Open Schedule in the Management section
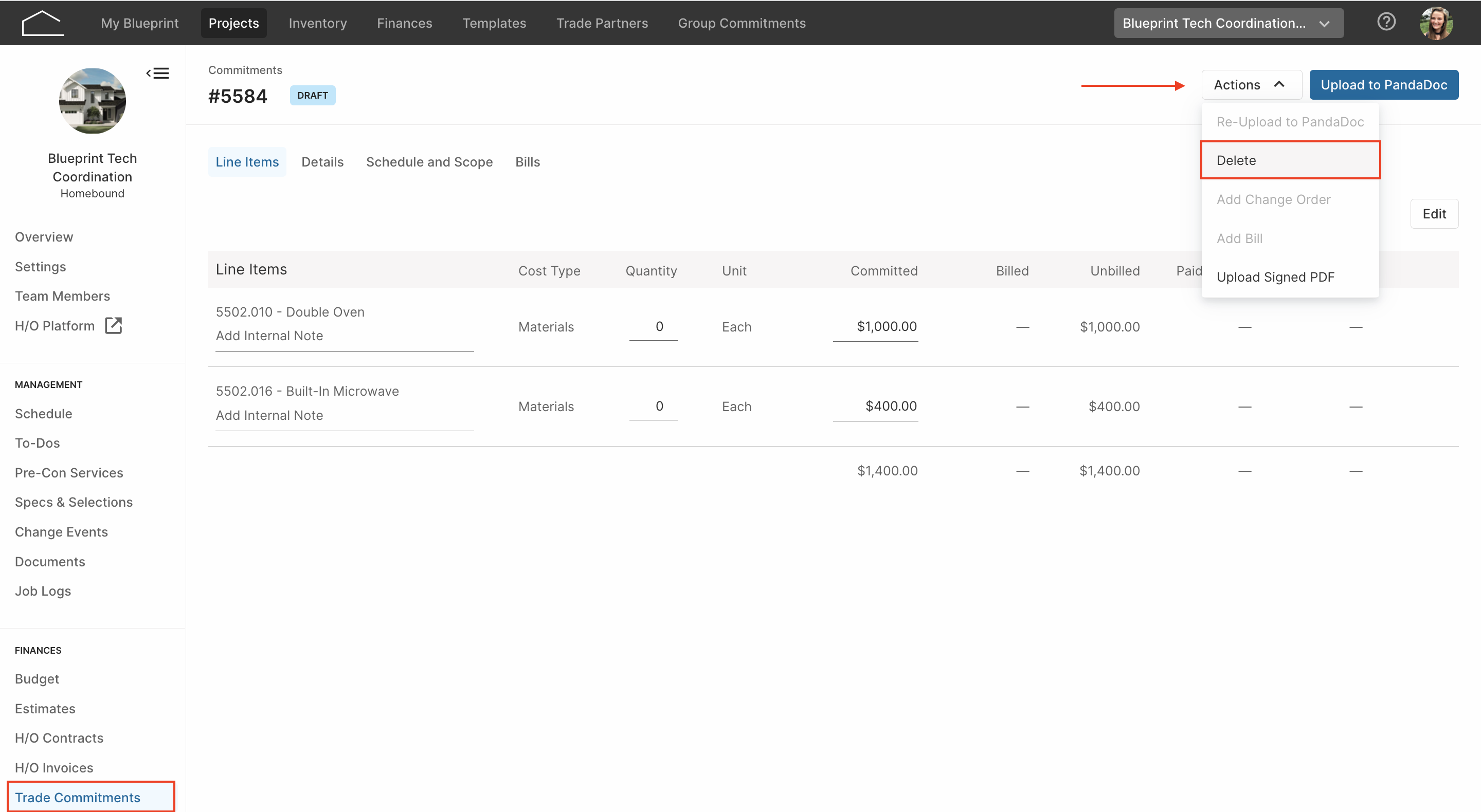Screen dimensions: 1481x812 [x=43, y=414]
